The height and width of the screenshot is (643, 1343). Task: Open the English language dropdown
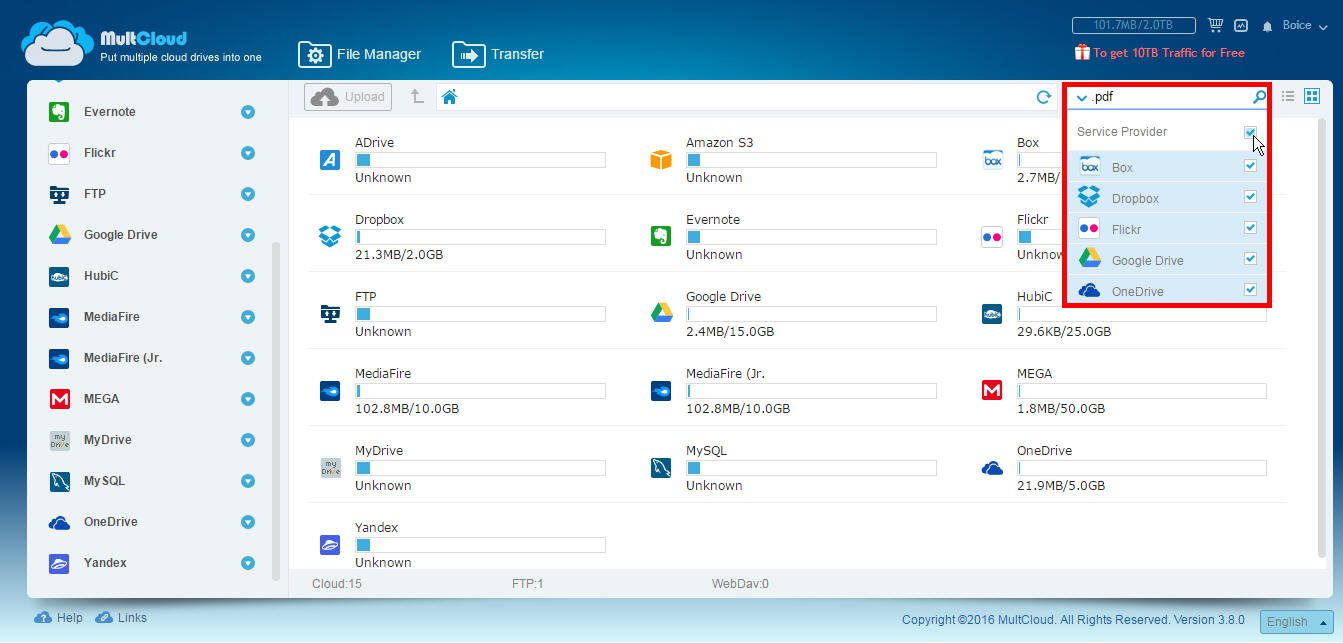[1296, 621]
